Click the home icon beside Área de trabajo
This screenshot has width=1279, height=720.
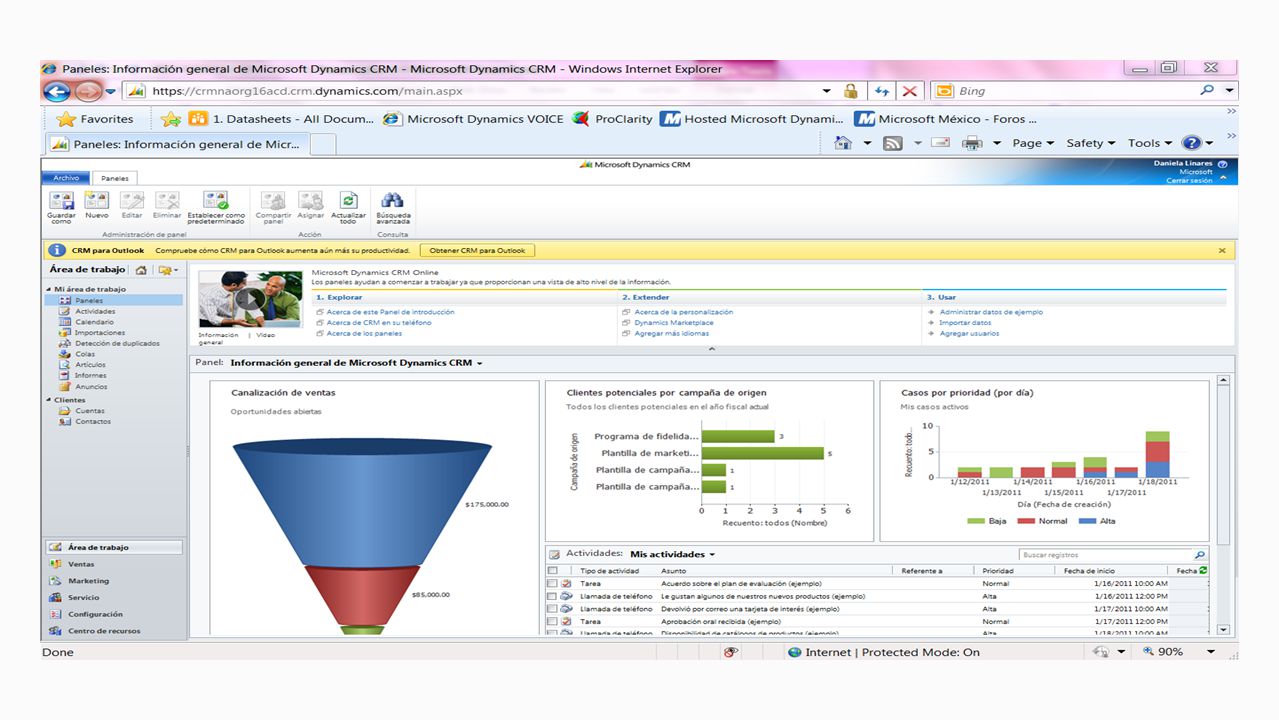(x=141, y=270)
